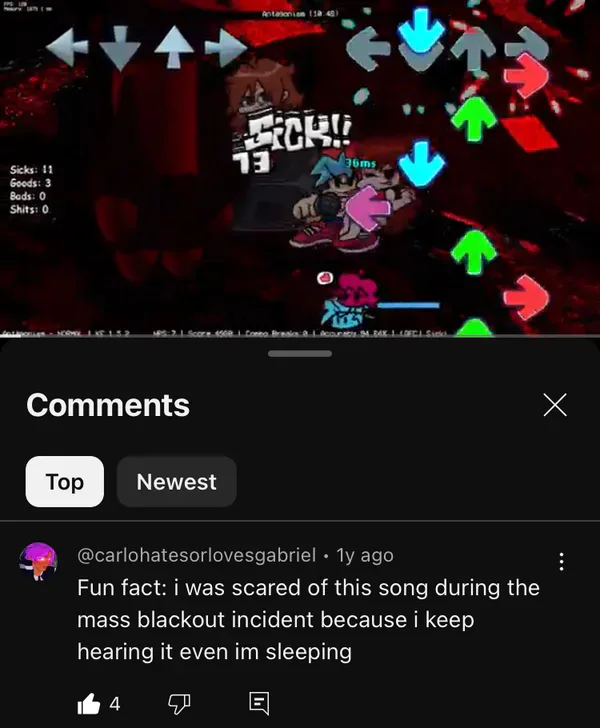Screen dimensions: 600x728
Task: Tap the comments panel drag handle
Action: (x=300, y=354)
